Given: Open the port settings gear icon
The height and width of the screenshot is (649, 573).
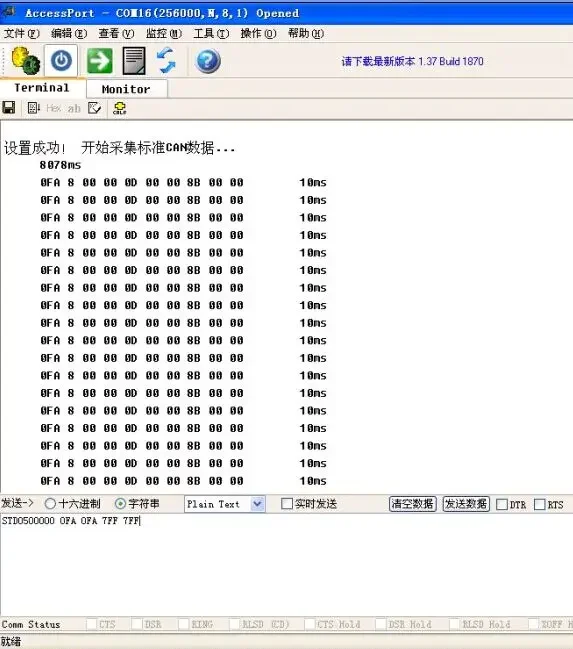Looking at the screenshot, I should tap(25, 60).
